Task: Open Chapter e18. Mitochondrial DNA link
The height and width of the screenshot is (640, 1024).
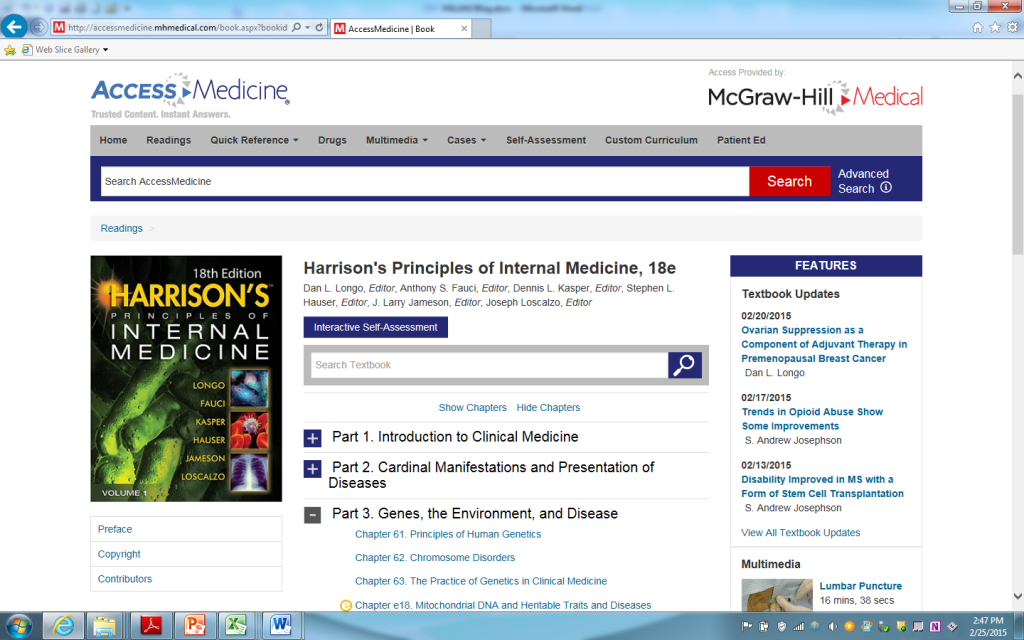Action: [x=503, y=605]
